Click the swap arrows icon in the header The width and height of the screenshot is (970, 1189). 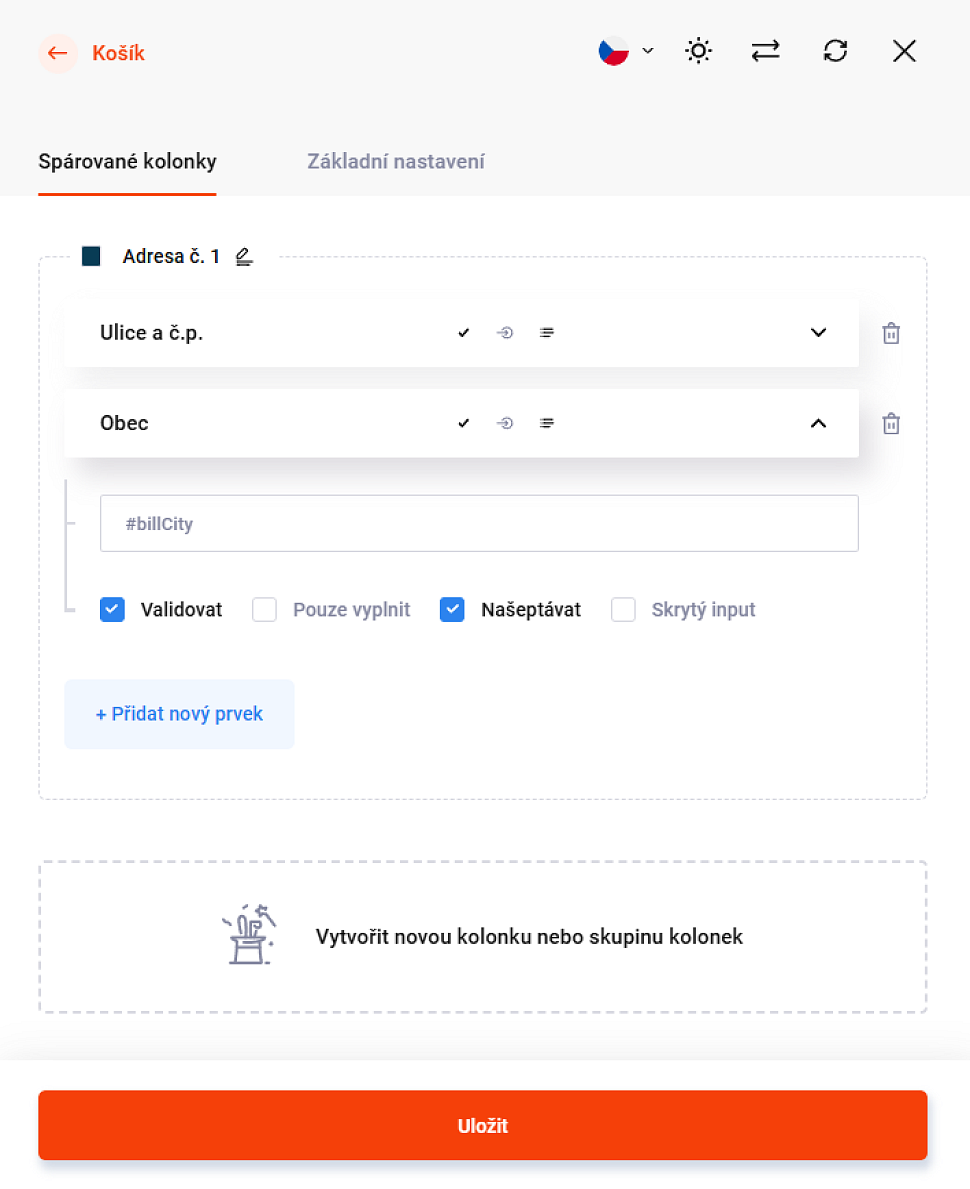[x=765, y=50]
